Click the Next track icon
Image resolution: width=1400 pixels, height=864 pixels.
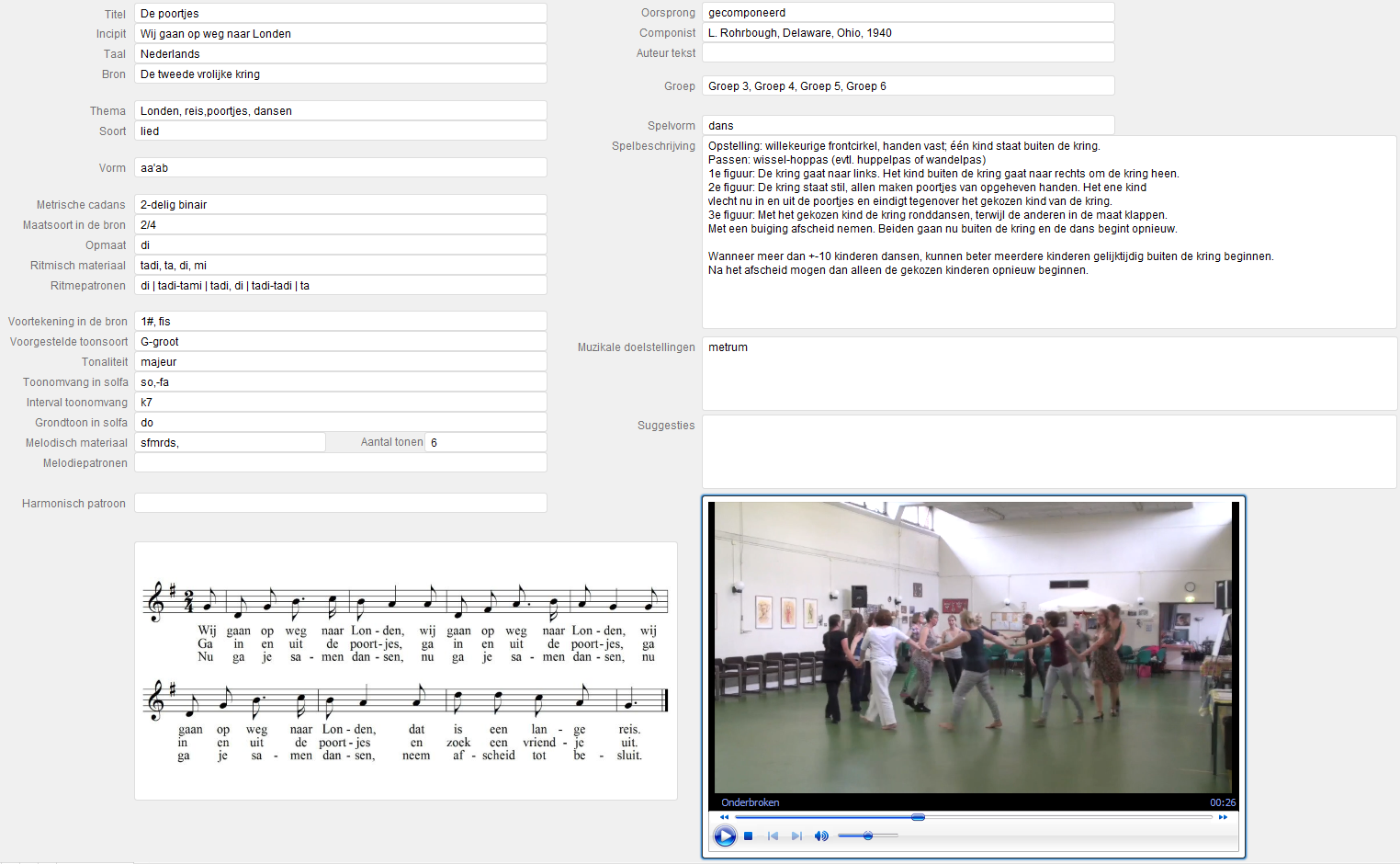tap(796, 836)
